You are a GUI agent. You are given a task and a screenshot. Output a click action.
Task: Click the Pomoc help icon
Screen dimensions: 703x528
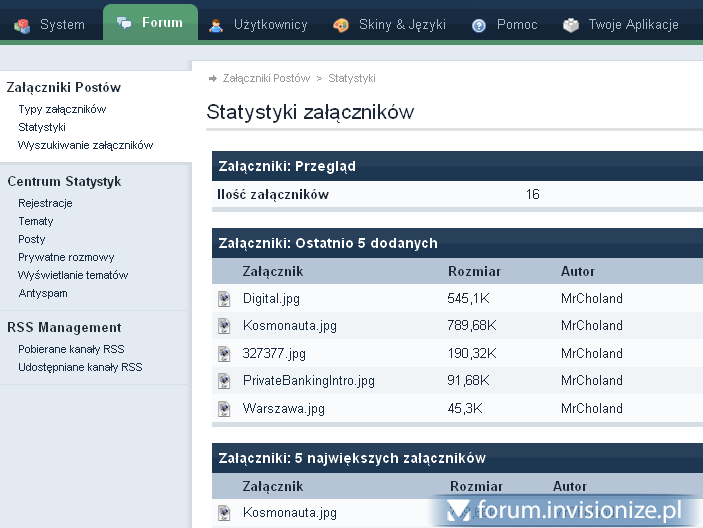tap(479, 25)
